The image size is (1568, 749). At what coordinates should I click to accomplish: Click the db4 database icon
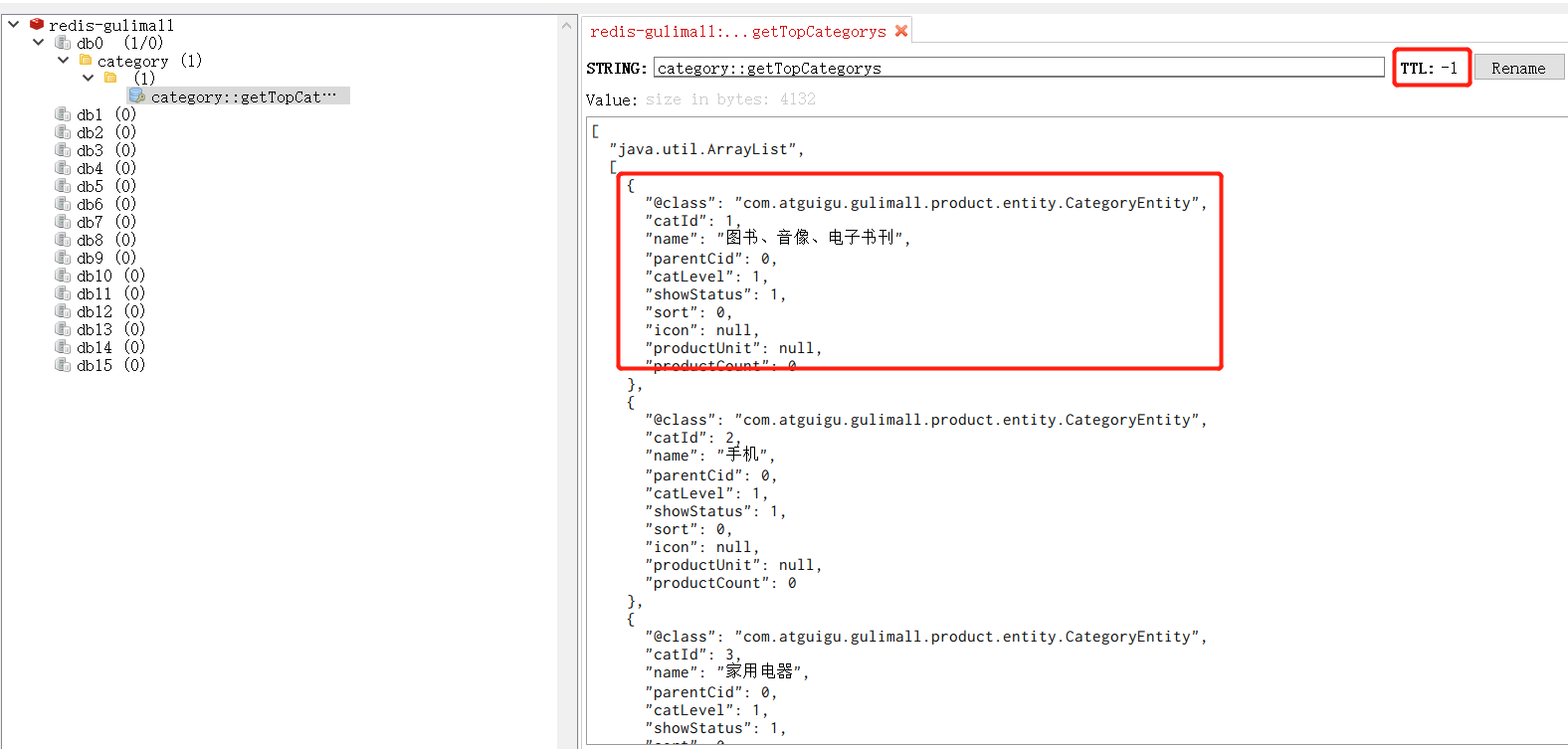click(63, 167)
